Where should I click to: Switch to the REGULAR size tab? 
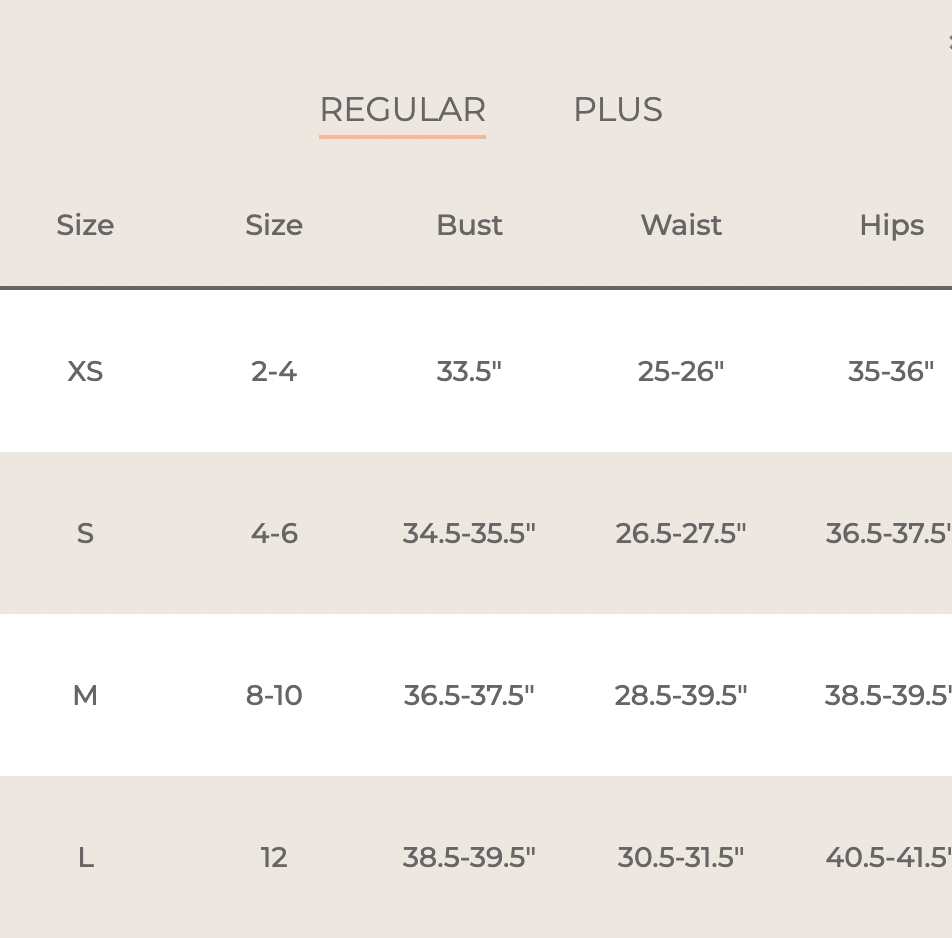click(402, 110)
